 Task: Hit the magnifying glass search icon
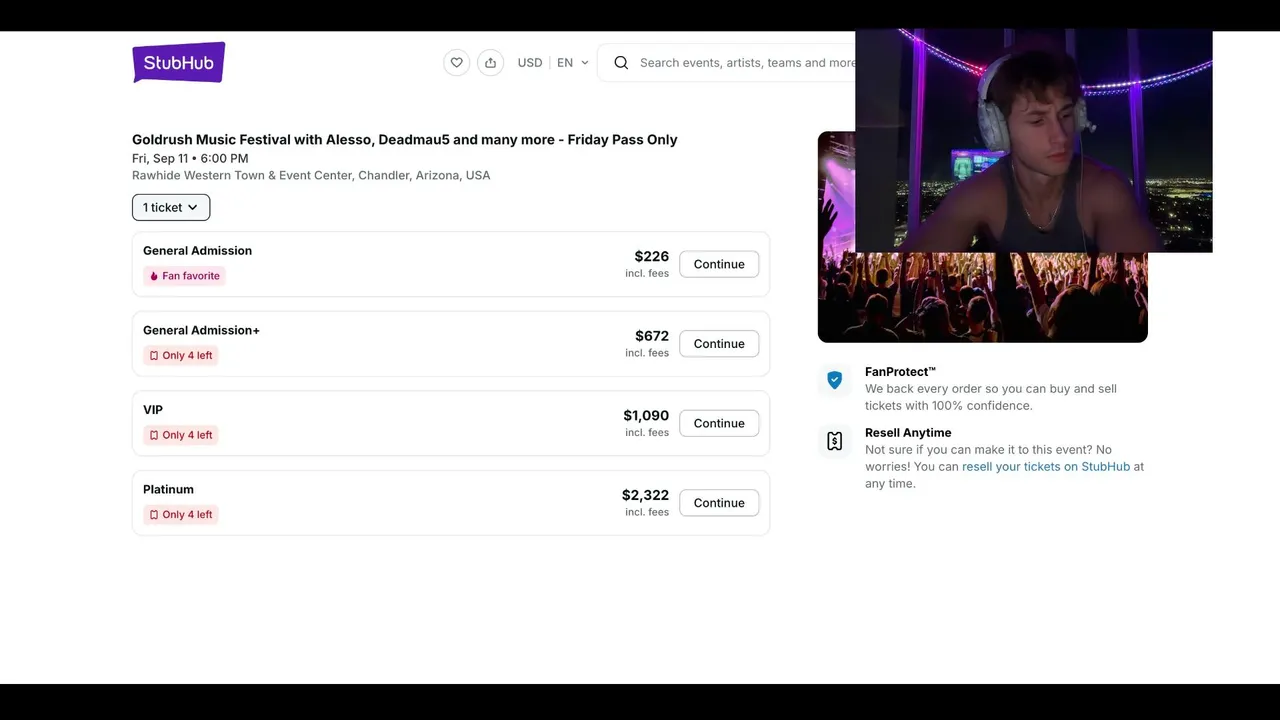(x=621, y=62)
